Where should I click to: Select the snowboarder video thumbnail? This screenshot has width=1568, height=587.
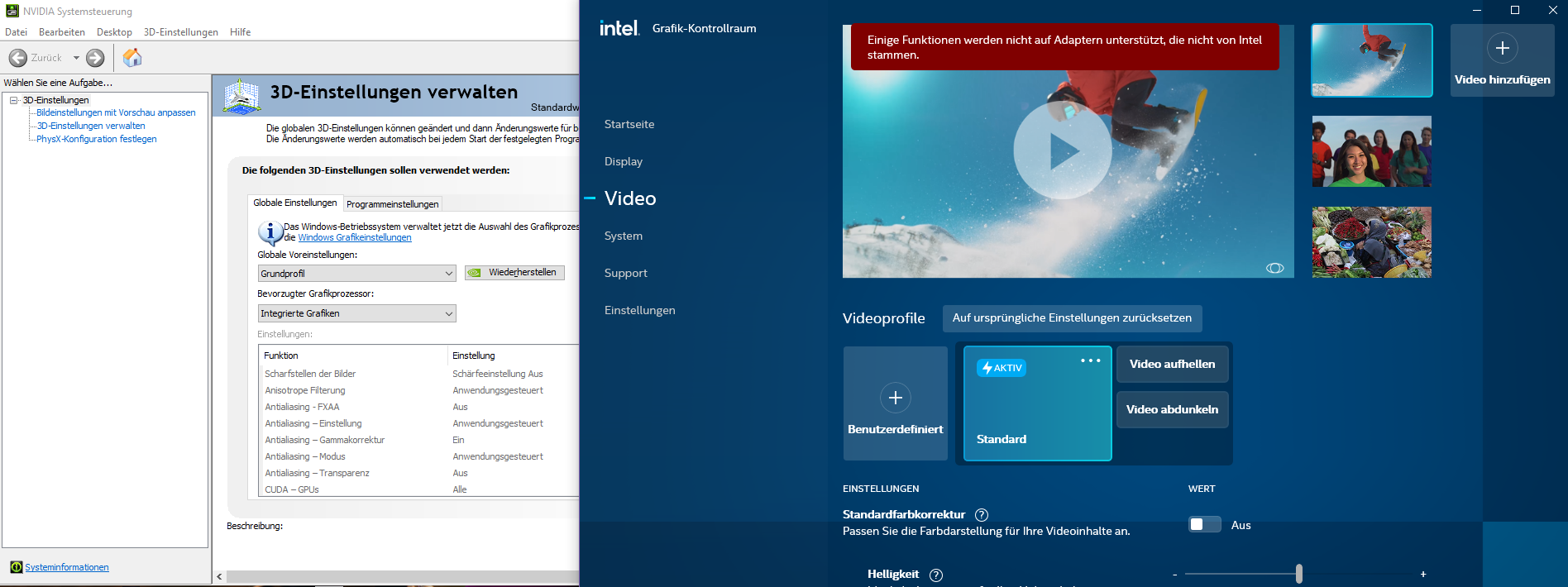pos(1372,60)
